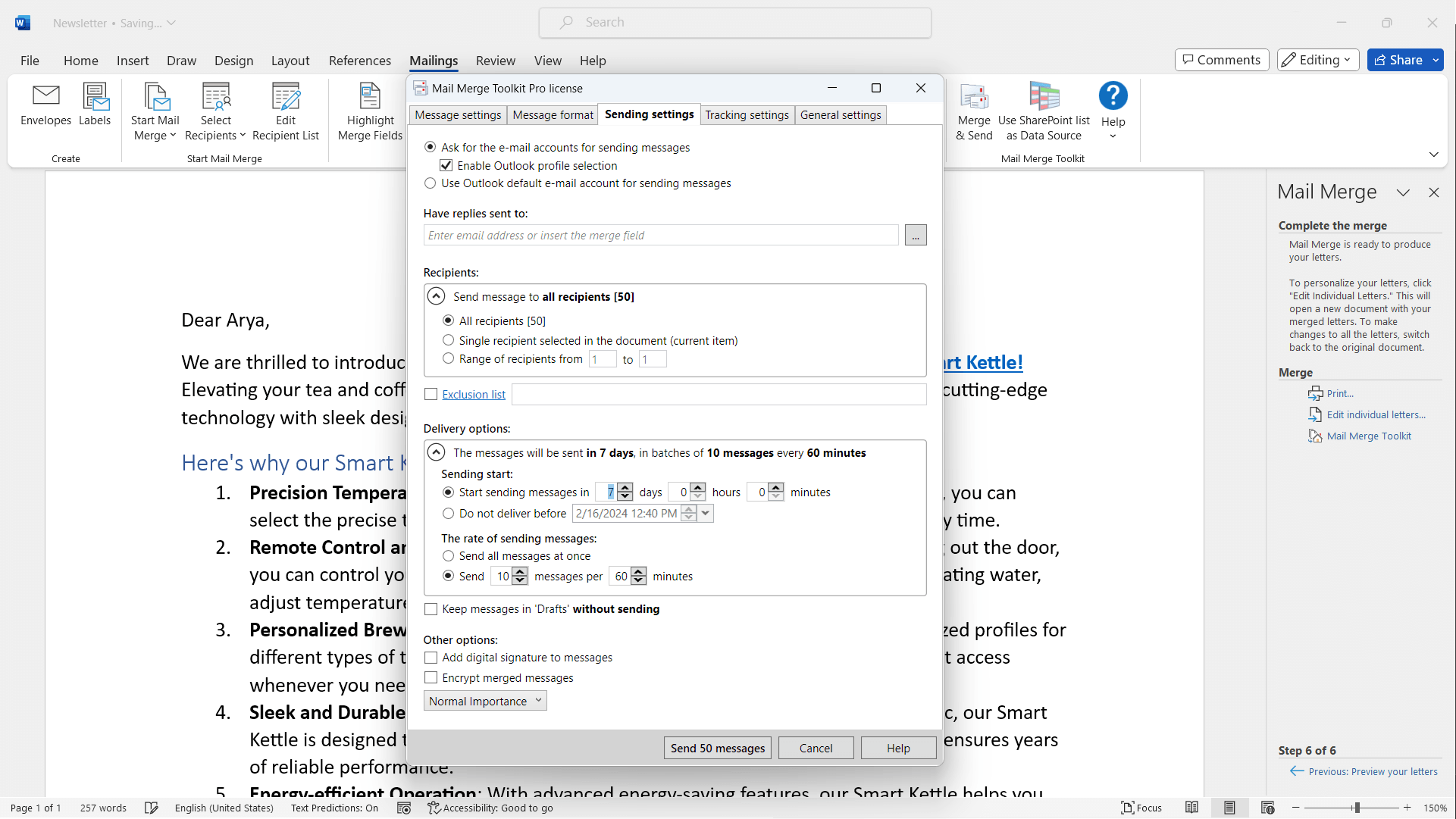Open the References ribbon tab

359,61
